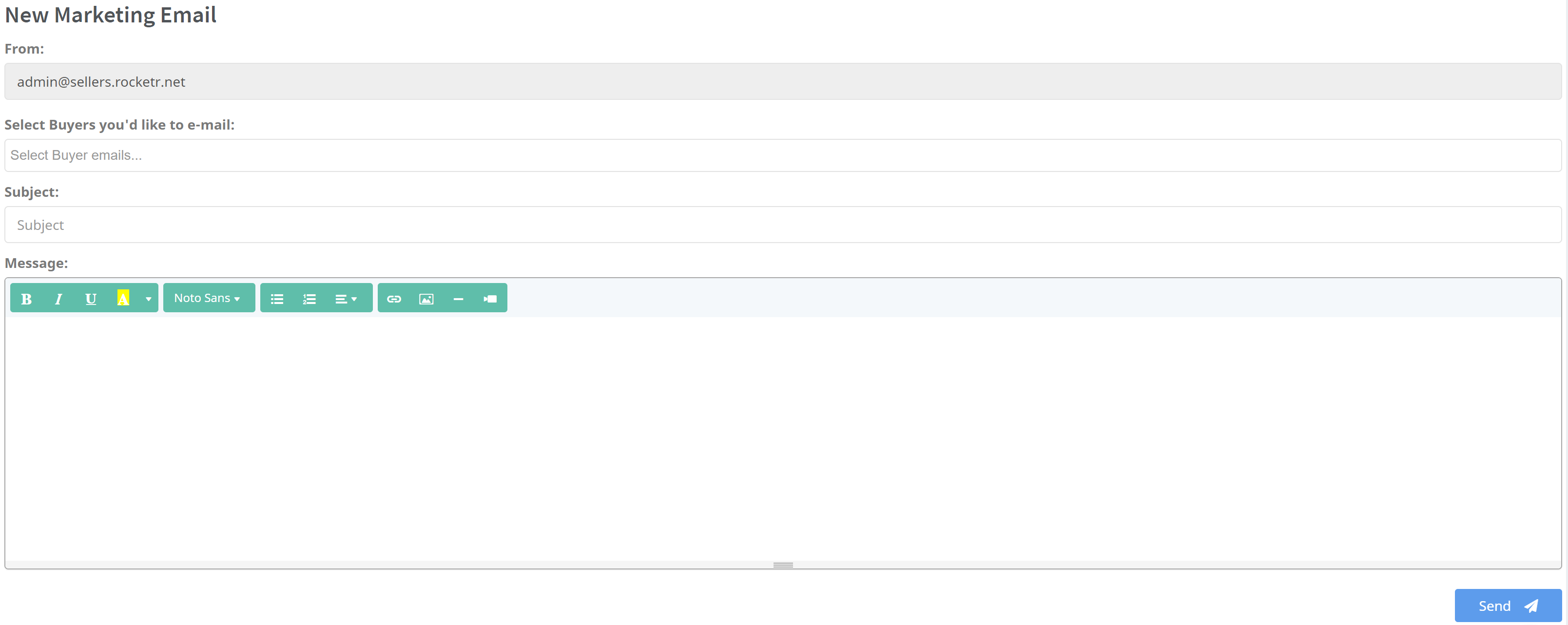The height and width of the screenshot is (625, 1568).
Task: Insert a picture into the message
Action: (426, 298)
